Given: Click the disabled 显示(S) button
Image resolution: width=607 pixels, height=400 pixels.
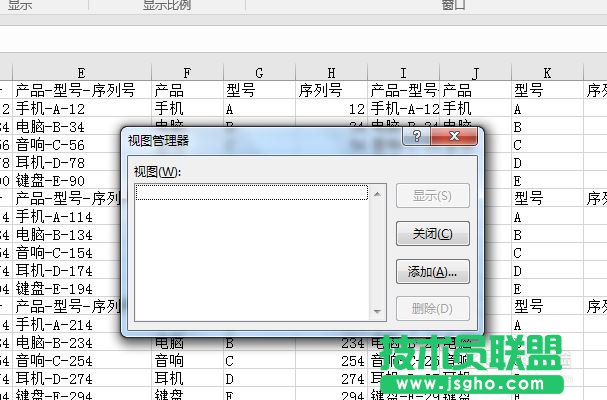Looking at the screenshot, I should (433, 196).
